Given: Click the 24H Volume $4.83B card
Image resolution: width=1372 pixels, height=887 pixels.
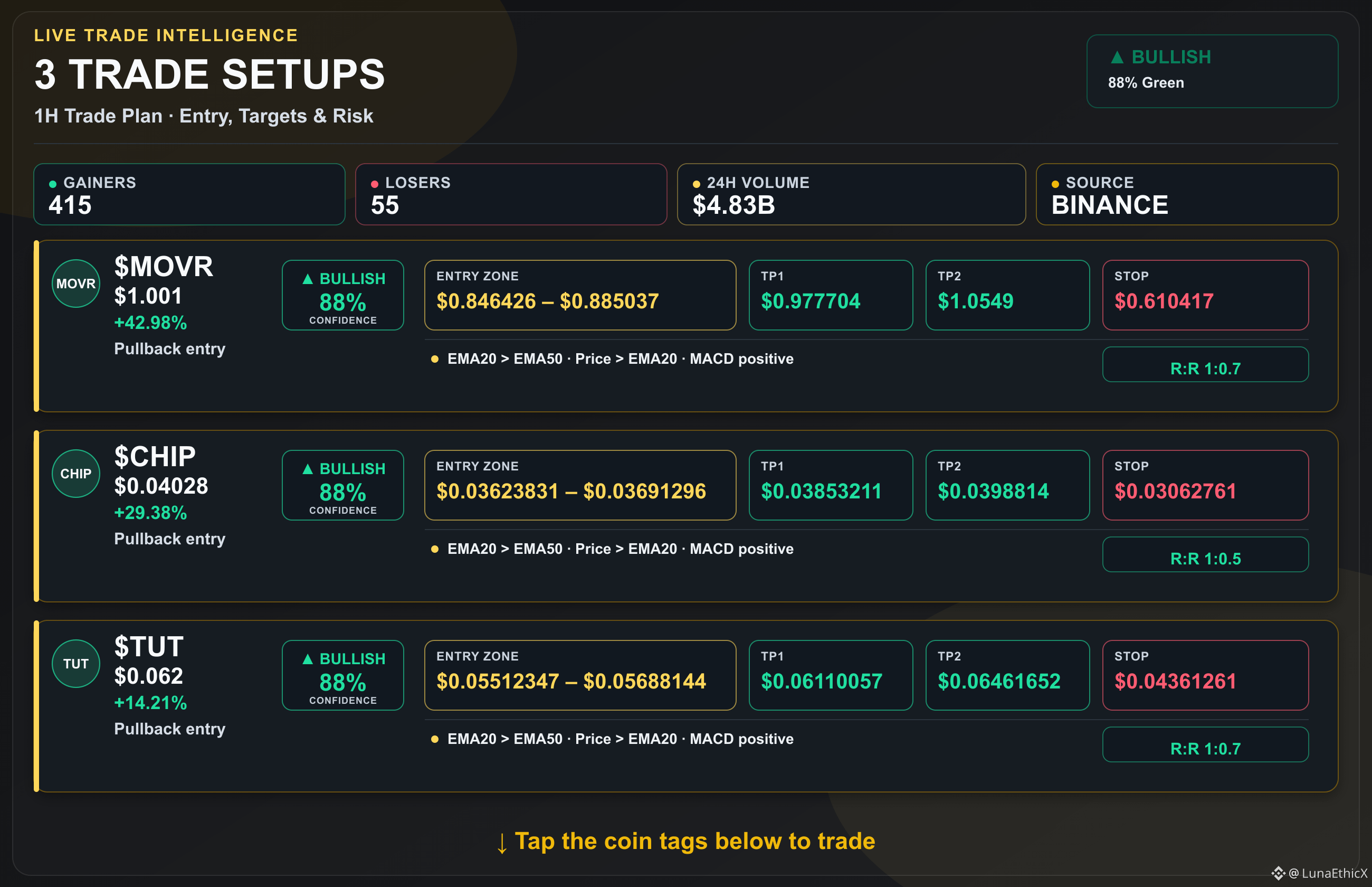Looking at the screenshot, I should point(851,194).
